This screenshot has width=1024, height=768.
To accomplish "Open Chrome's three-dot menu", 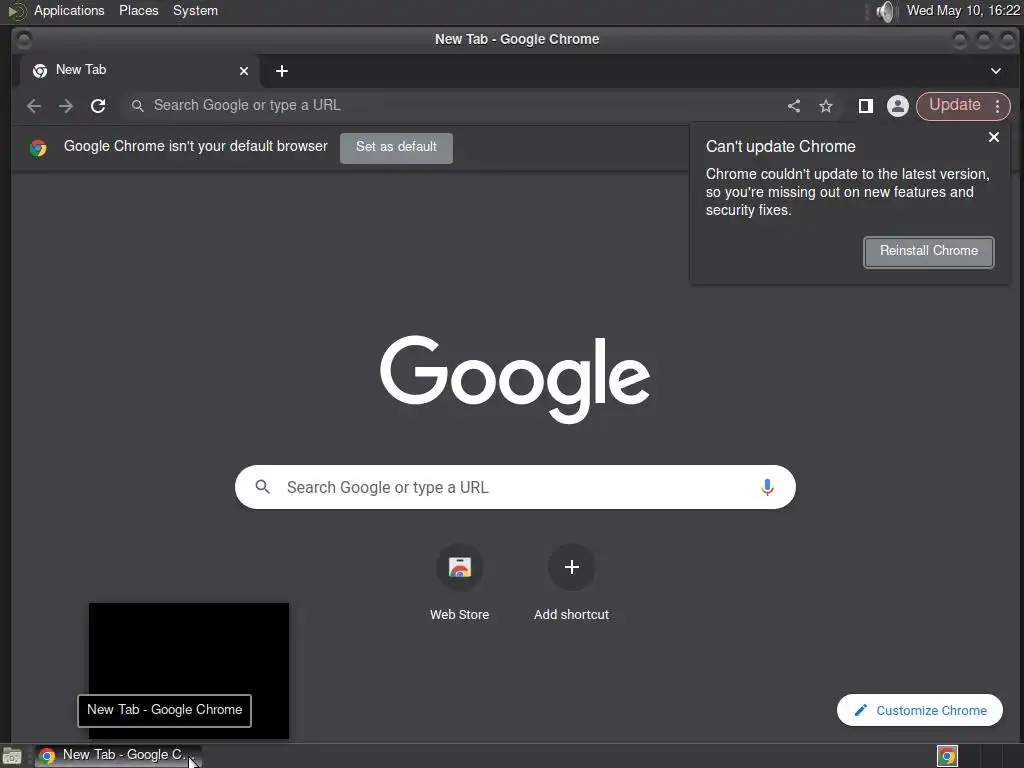I will click(997, 106).
